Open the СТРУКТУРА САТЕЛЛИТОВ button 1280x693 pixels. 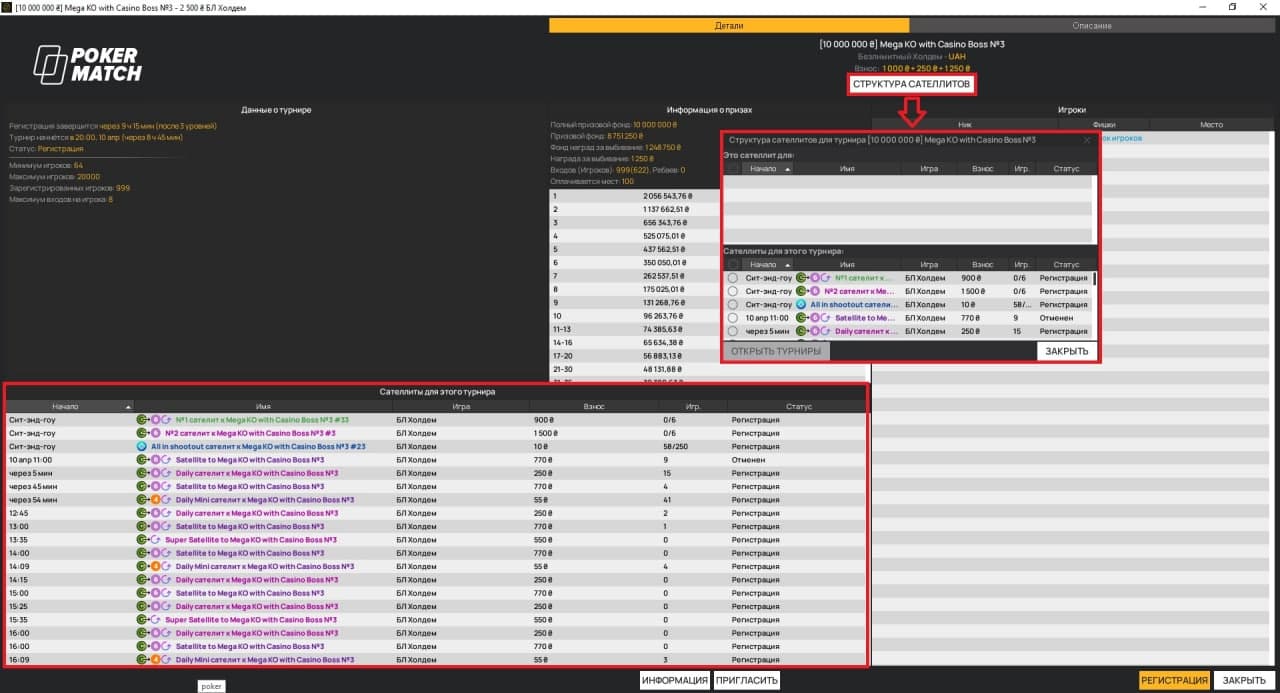click(911, 85)
